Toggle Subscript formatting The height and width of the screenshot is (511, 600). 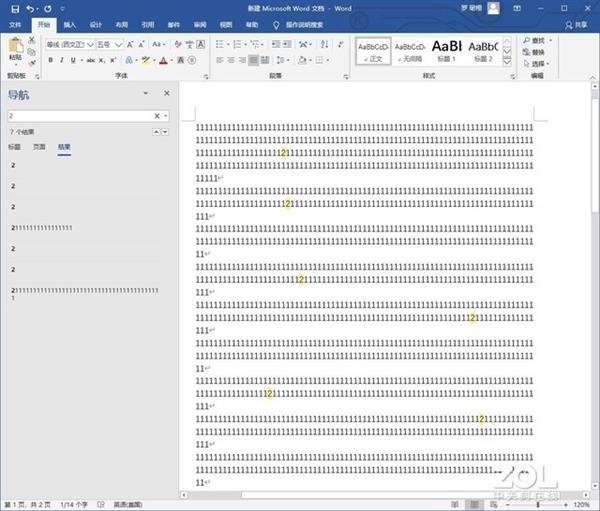(101, 60)
